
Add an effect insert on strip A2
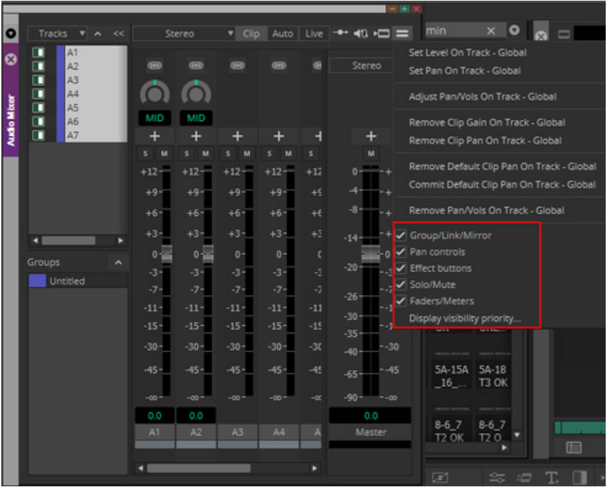tap(196, 136)
